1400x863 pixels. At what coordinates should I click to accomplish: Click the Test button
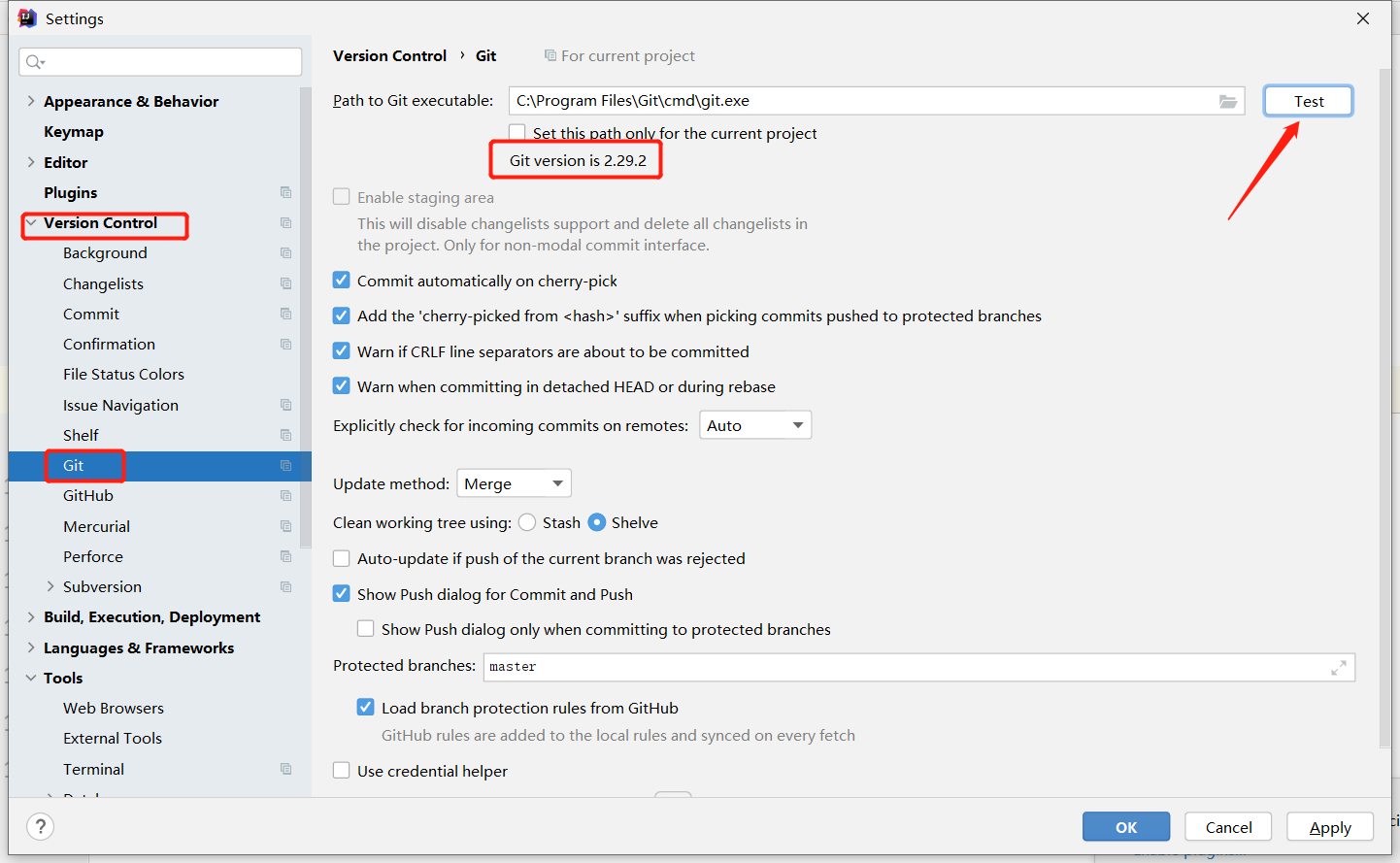point(1308,101)
